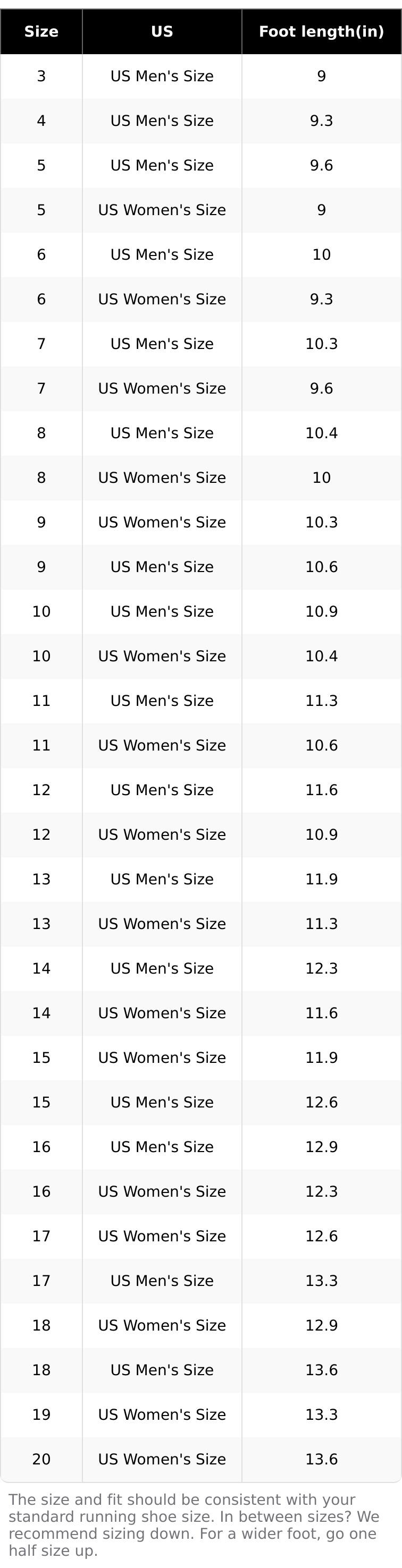The width and height of the screenshot is (402, 1568).
Task: Select US Men's Size cell for size 18
Action: (x=162, y=1369)
